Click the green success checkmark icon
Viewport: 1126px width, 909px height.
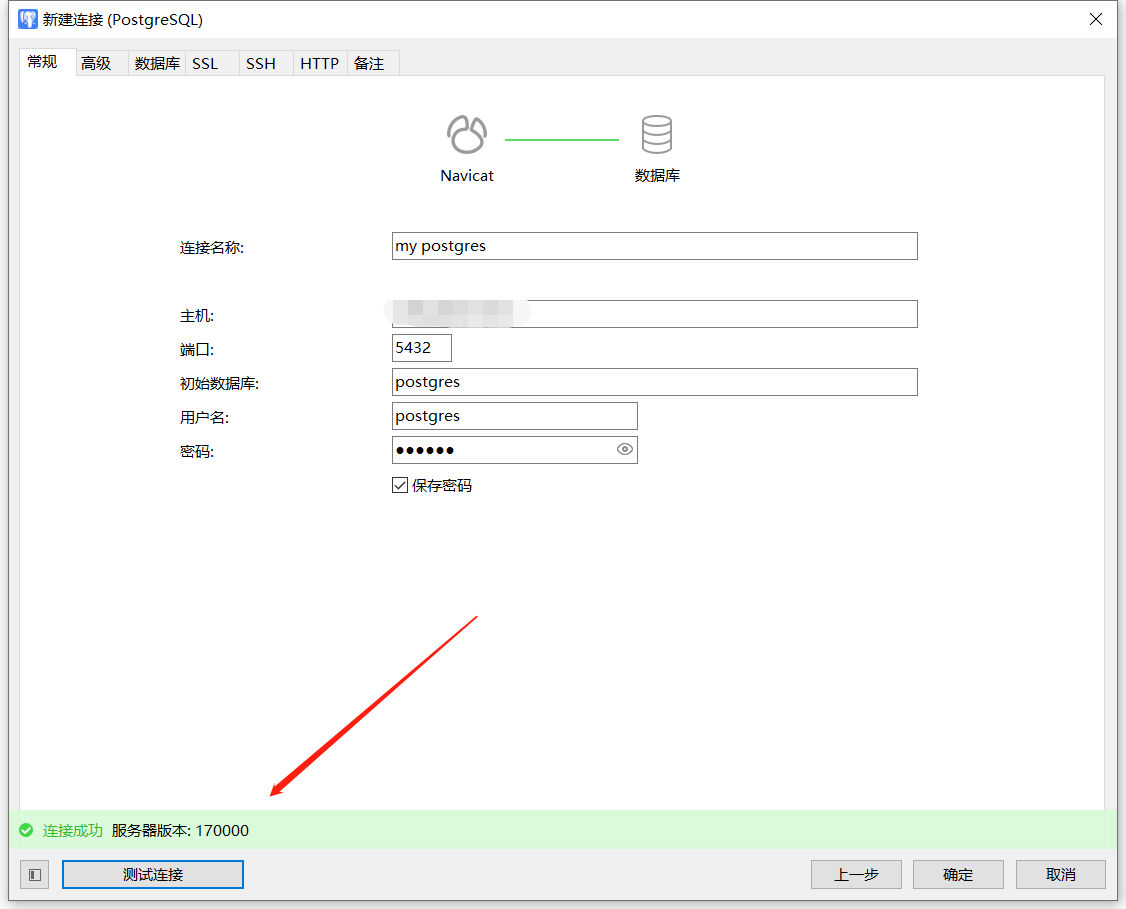click(26, 831)
